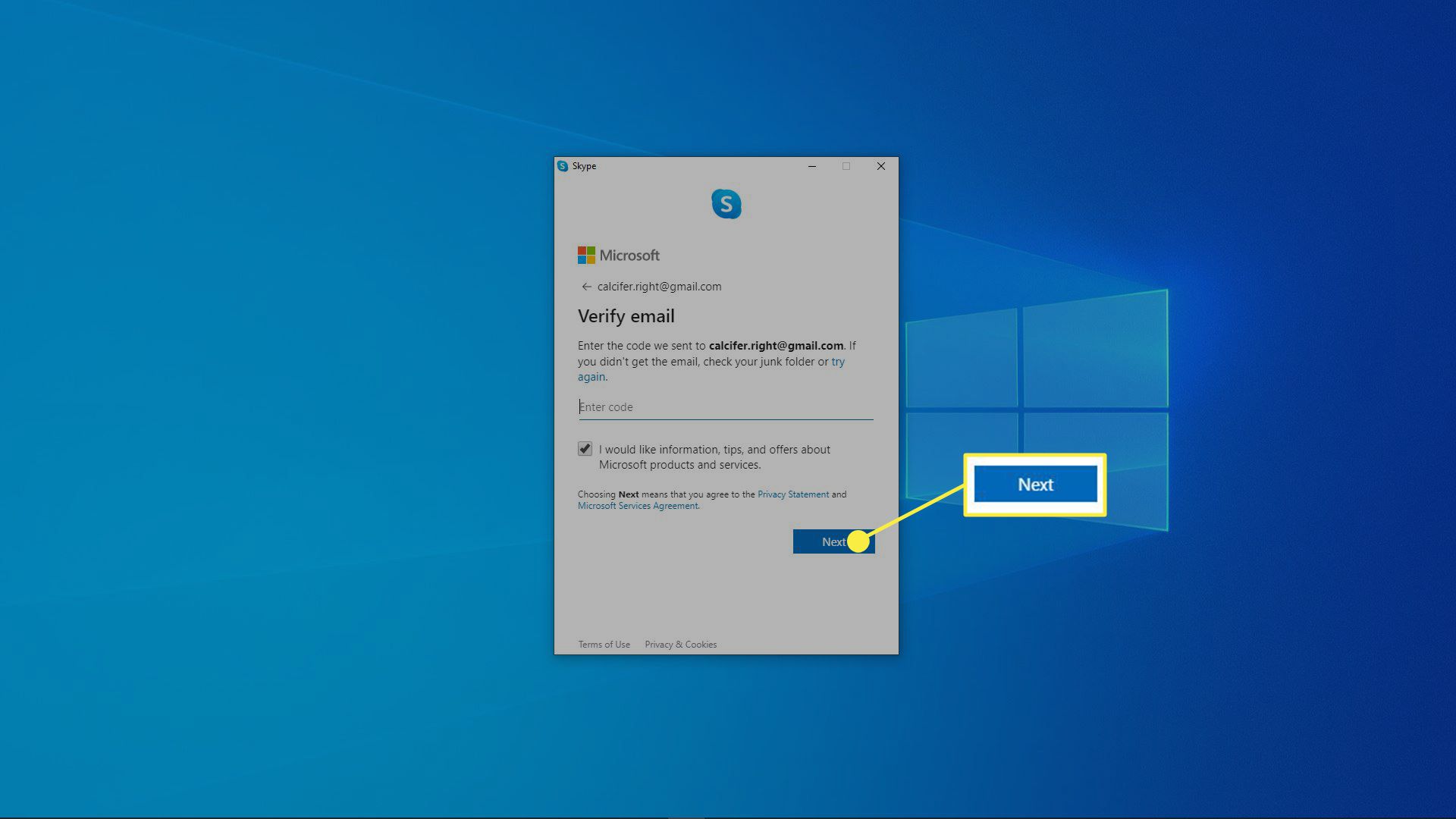1456x819 pixels.
Task: Click the maximize button of the Skype window
Action: tap(846, 166)
